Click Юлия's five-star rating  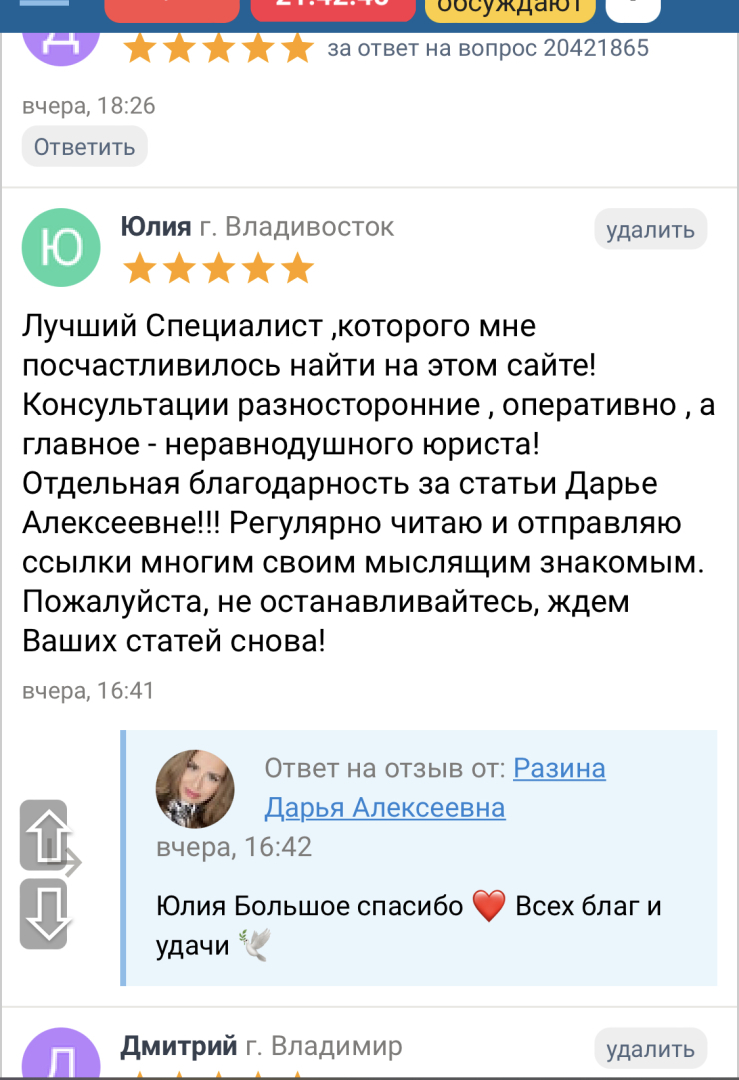point(217,268)
